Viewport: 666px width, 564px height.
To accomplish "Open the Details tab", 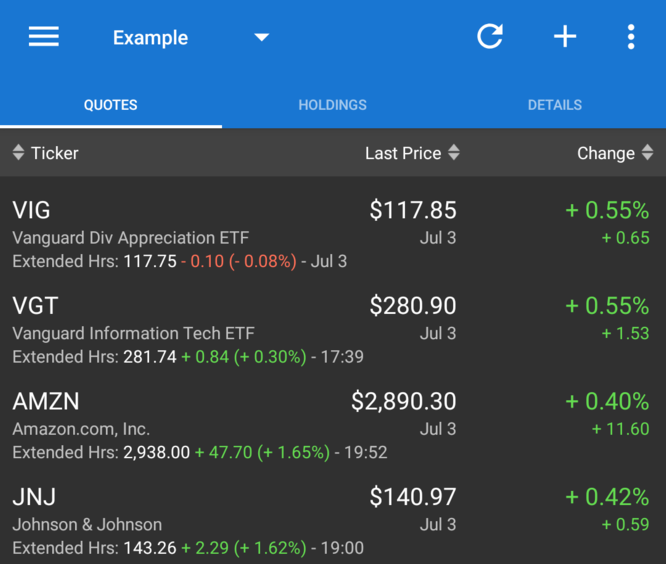I will [x=554, y=105].
